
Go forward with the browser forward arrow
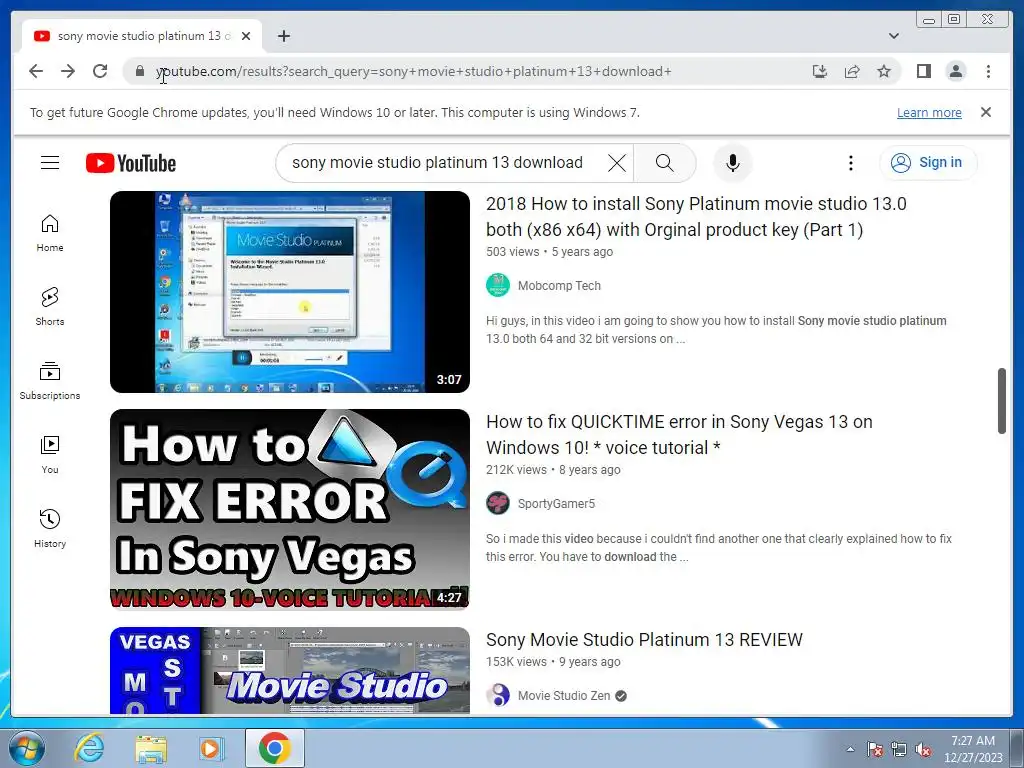tap(68, 71)
